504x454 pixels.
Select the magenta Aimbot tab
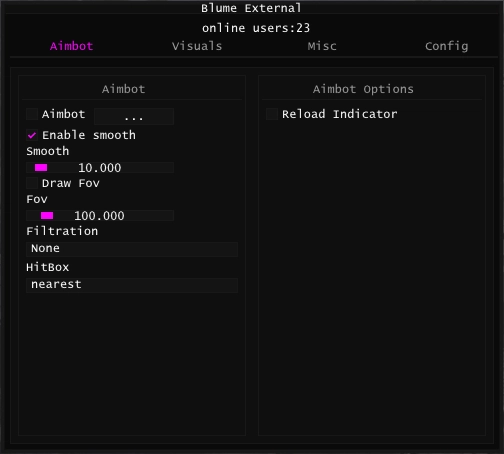71,46
